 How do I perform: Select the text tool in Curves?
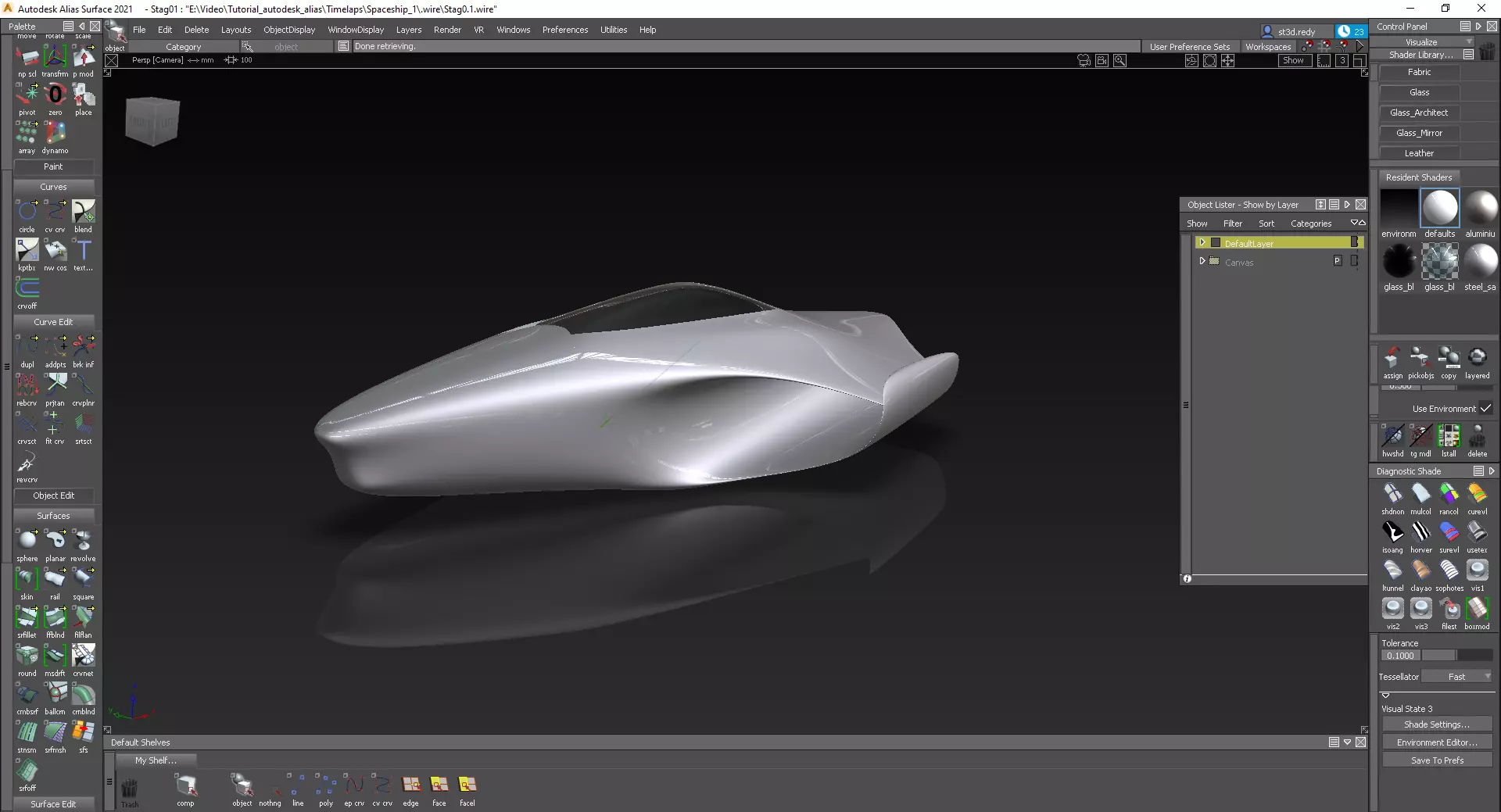83,250
